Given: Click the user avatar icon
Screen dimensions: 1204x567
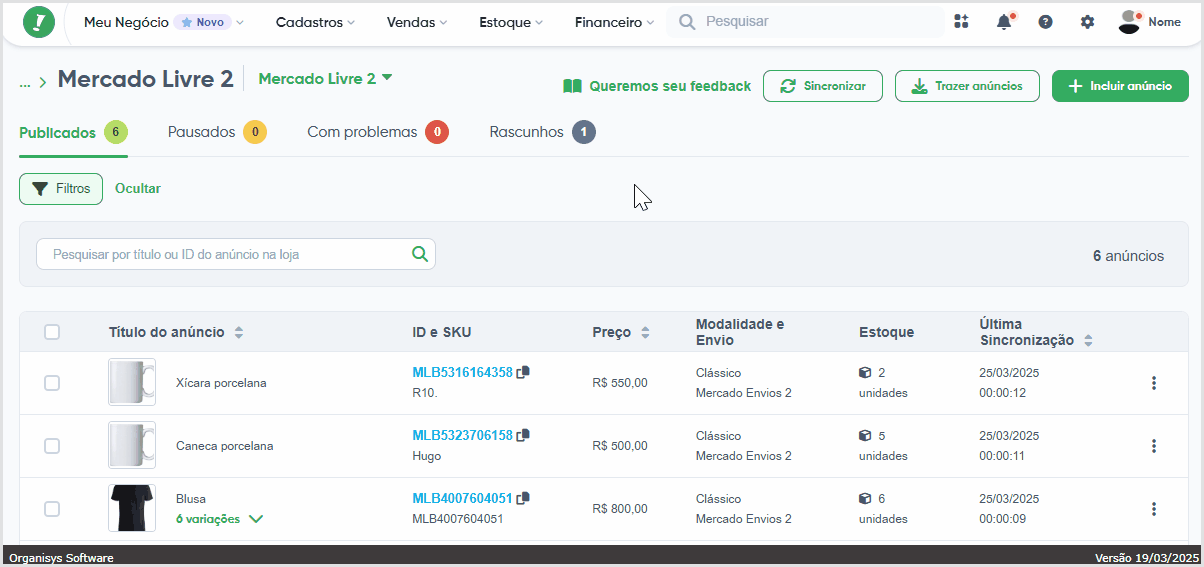Looking at the screenshot, I should [x=1130, y=22].
